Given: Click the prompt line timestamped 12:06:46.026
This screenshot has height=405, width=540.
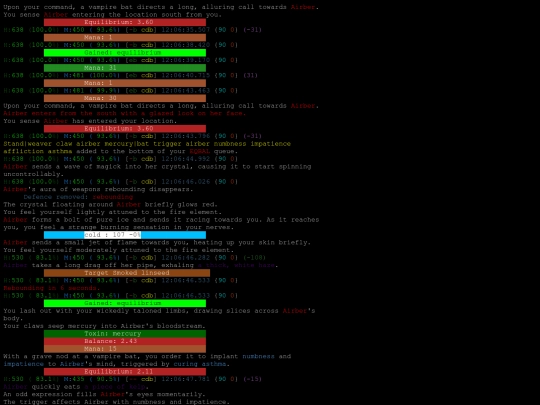Looking at the screenshot, I should [x=121, y=181].
